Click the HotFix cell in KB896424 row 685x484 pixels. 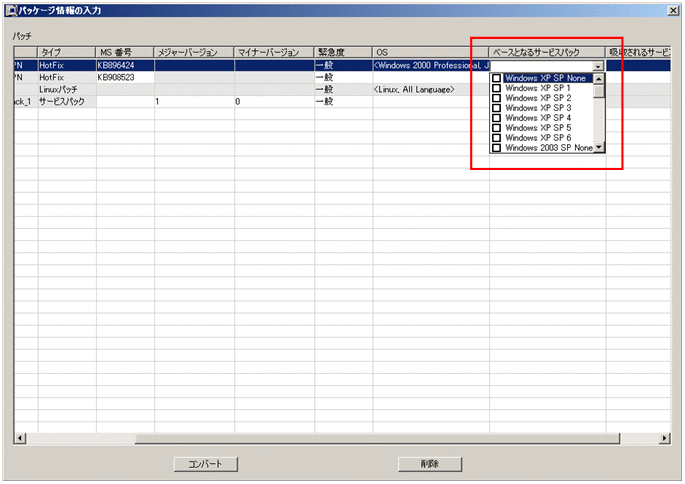click(x=67, y=66)
